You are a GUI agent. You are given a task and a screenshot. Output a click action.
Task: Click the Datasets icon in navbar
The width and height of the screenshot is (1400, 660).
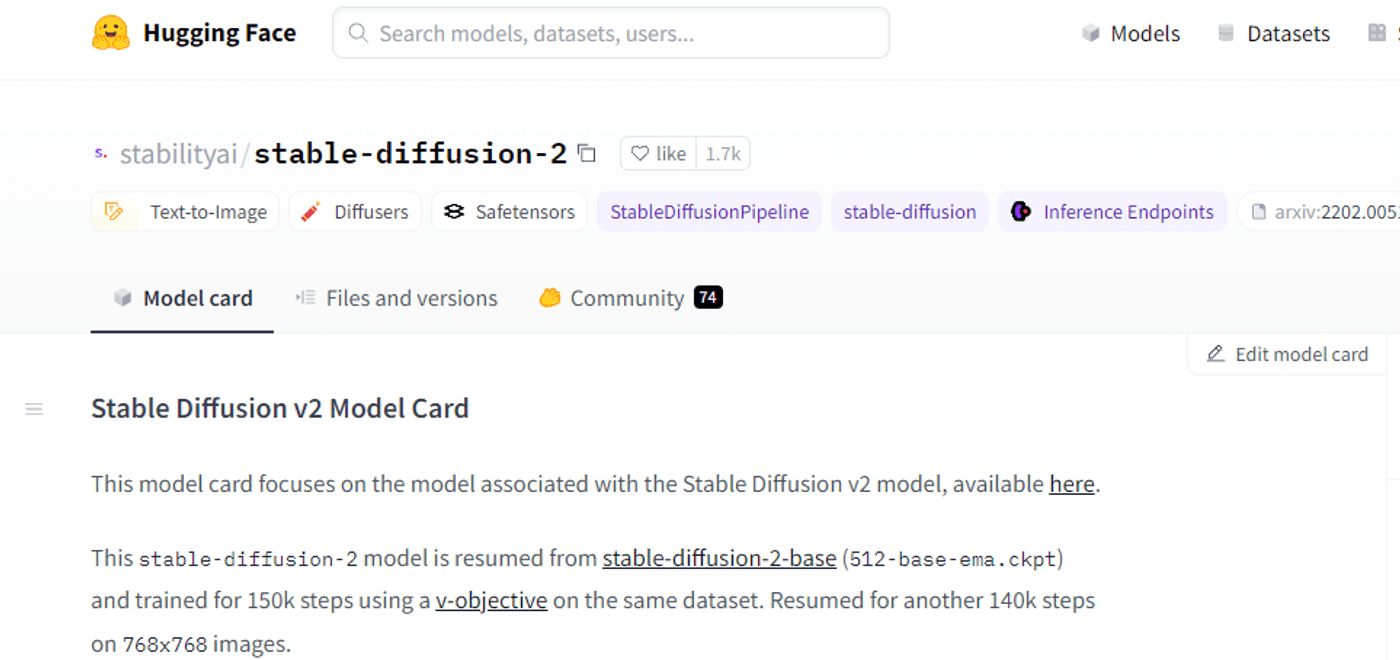1224,32
